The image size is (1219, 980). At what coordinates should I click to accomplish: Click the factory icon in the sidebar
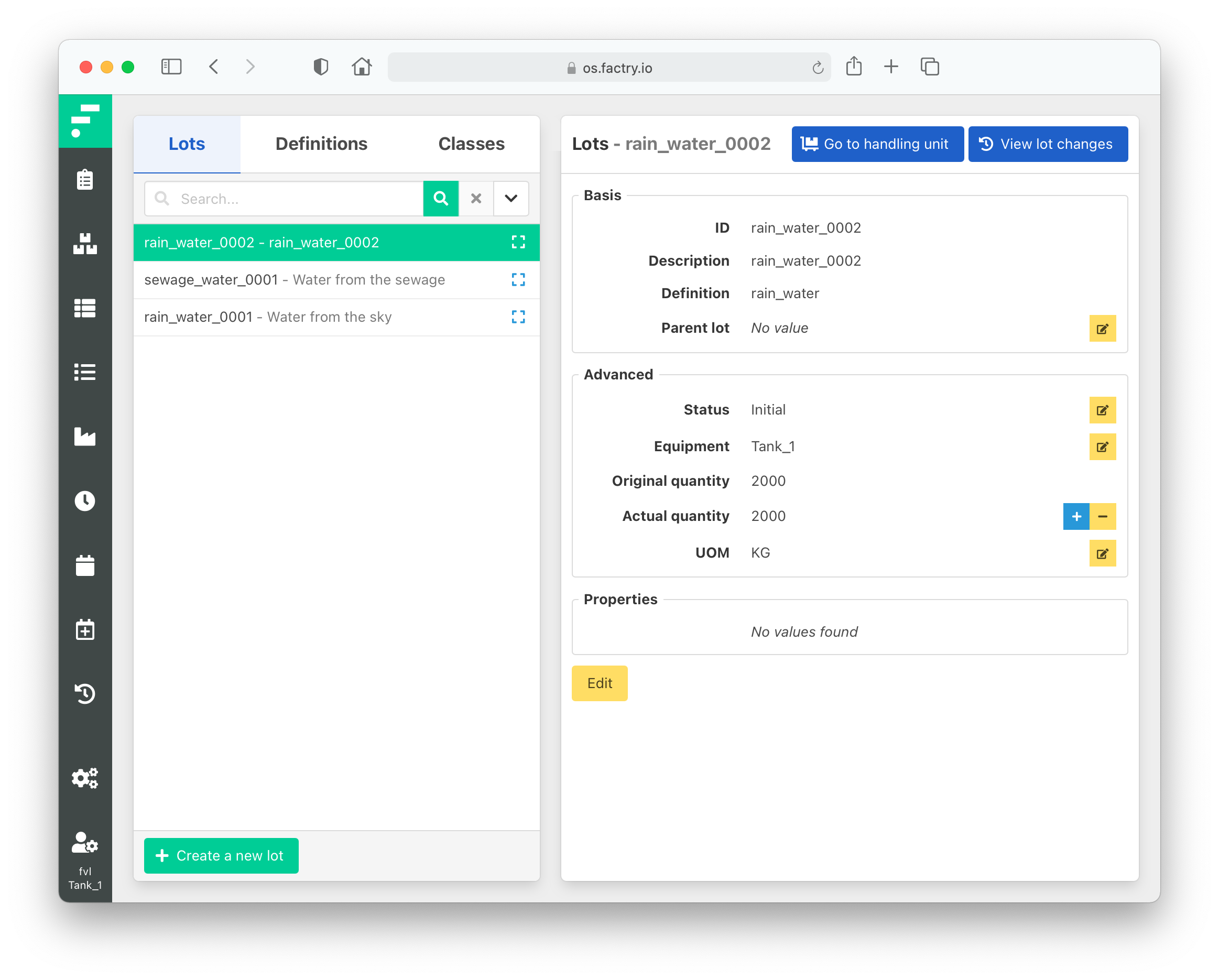coord(85,437)
